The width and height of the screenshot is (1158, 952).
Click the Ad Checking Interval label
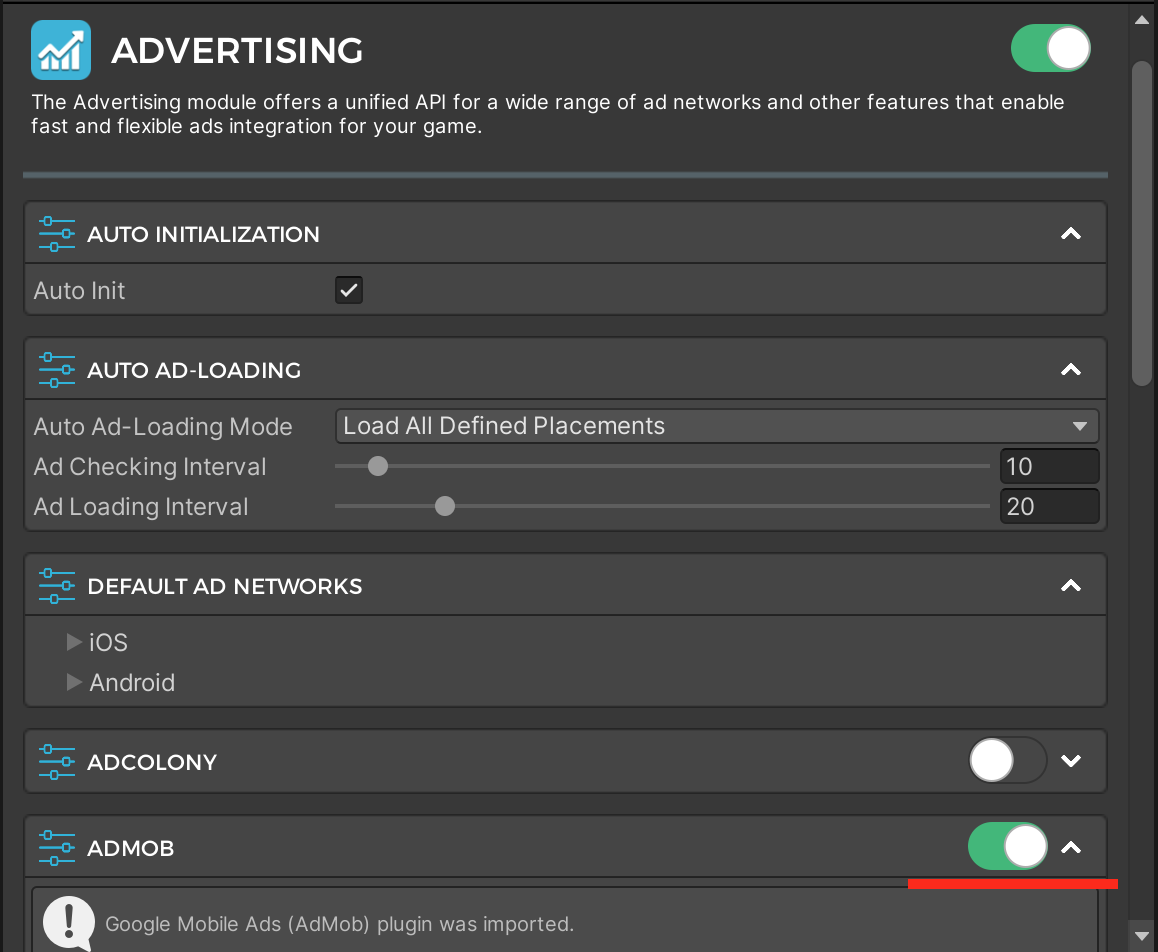tap(149, 467)
